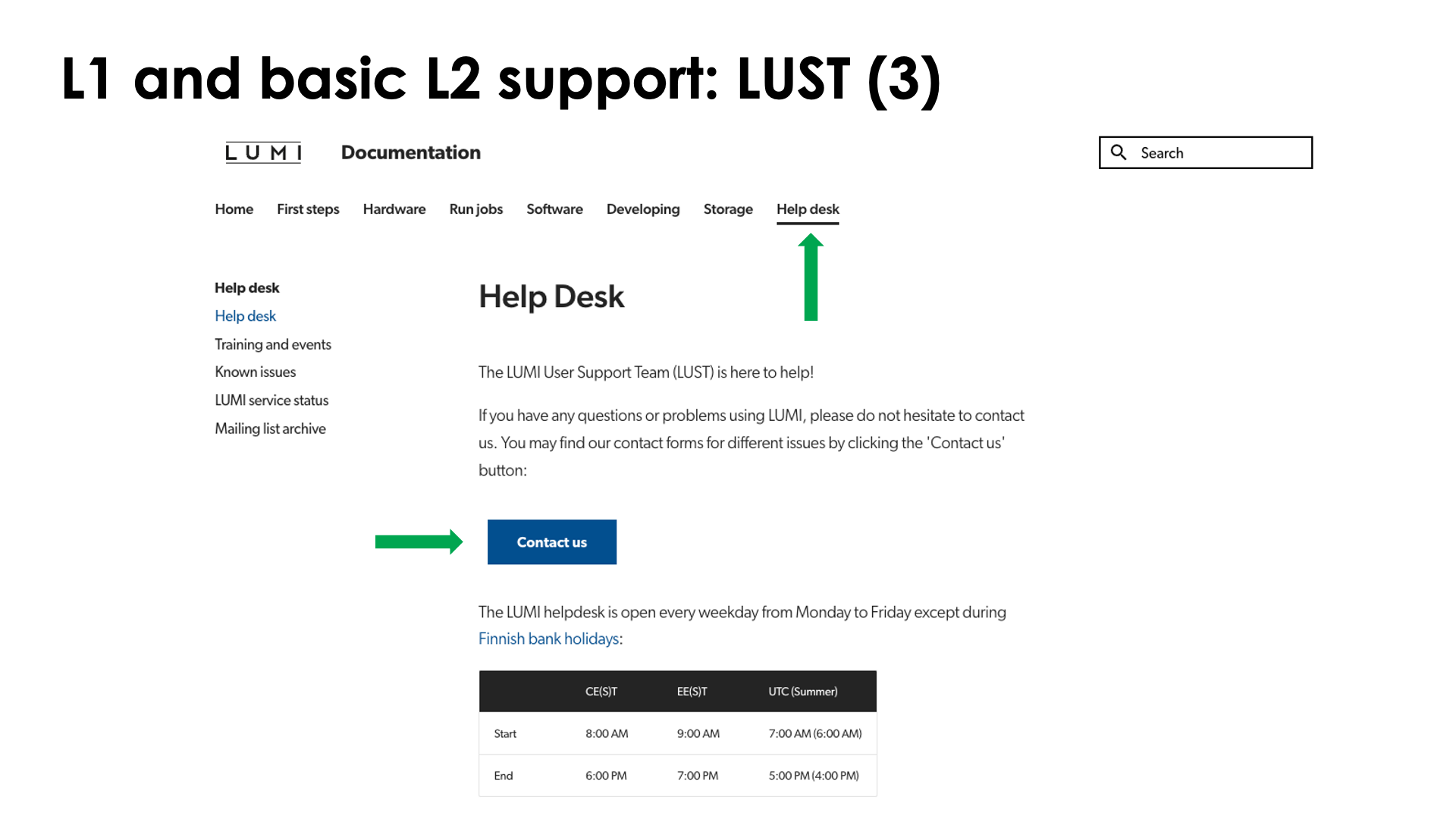The width and height of the screenshot is (1456, 819).
Task: Select the Run jobs menu item
Action: (475, 208)
